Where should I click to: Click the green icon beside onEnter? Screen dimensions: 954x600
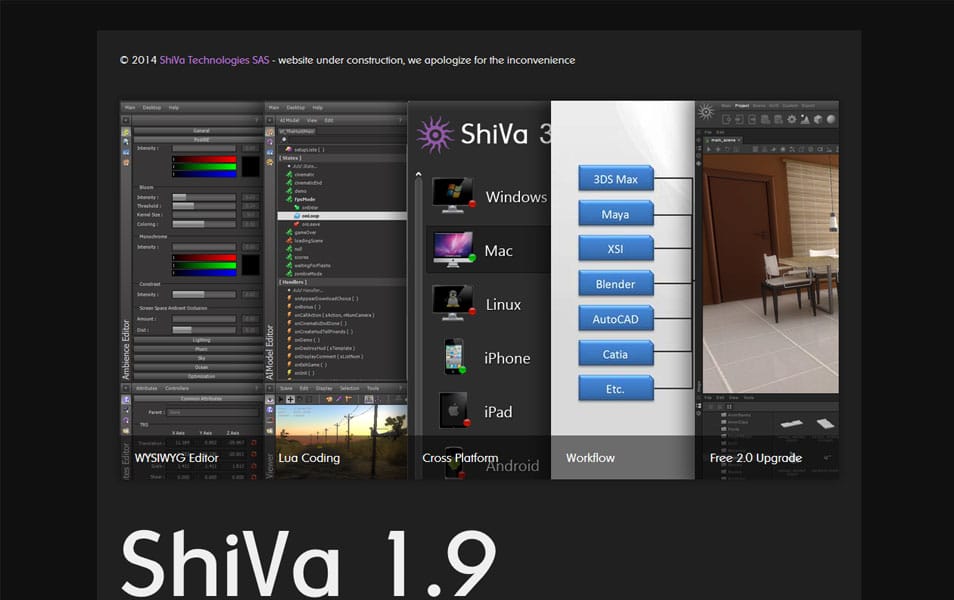pos(297,208)
